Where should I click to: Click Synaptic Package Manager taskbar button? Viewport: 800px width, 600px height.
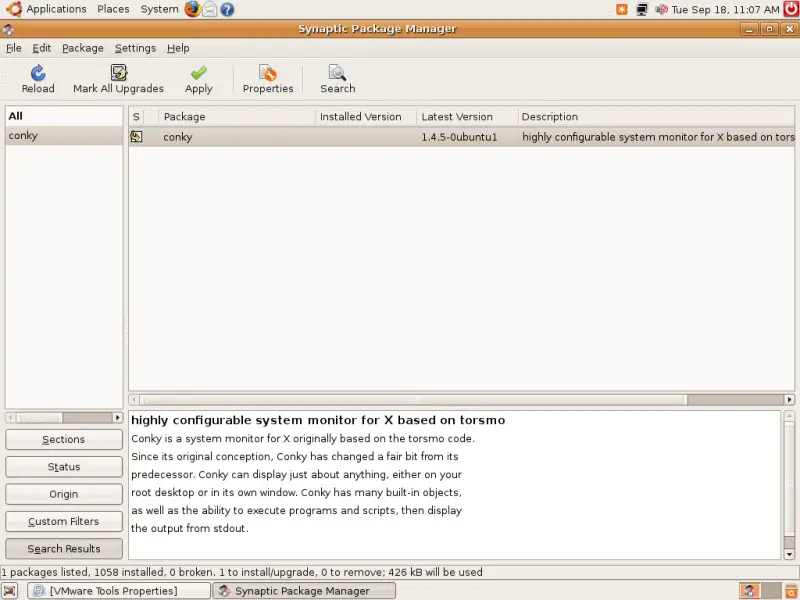(304, 591)
